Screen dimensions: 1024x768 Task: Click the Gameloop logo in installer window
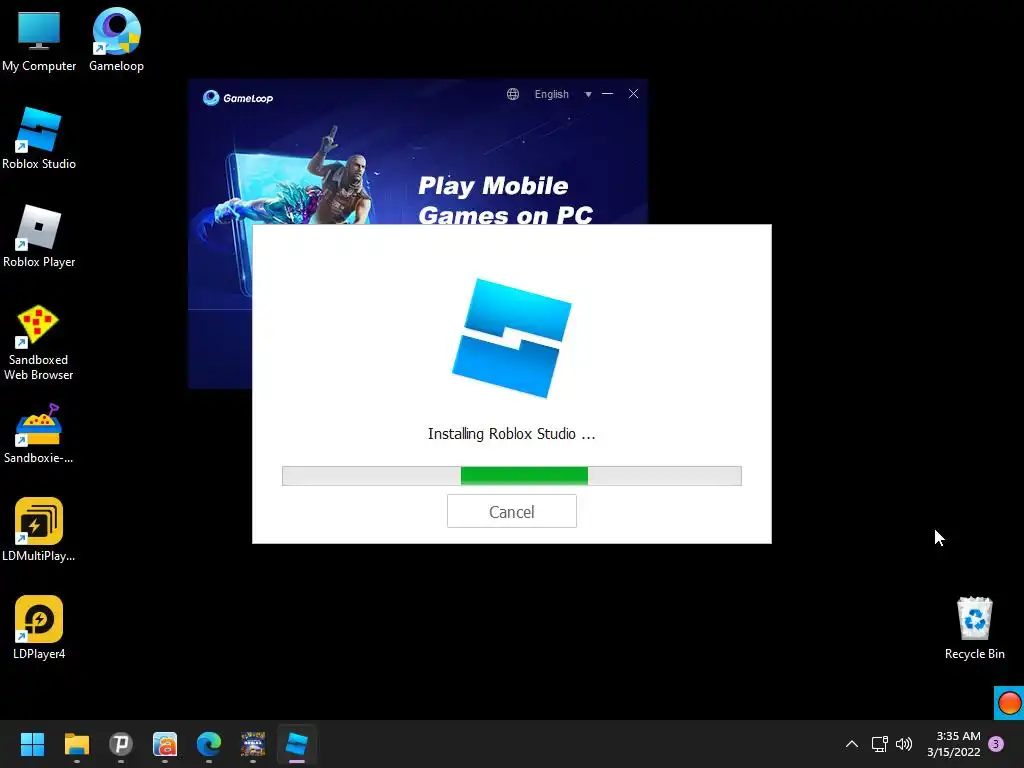[238, 98]
